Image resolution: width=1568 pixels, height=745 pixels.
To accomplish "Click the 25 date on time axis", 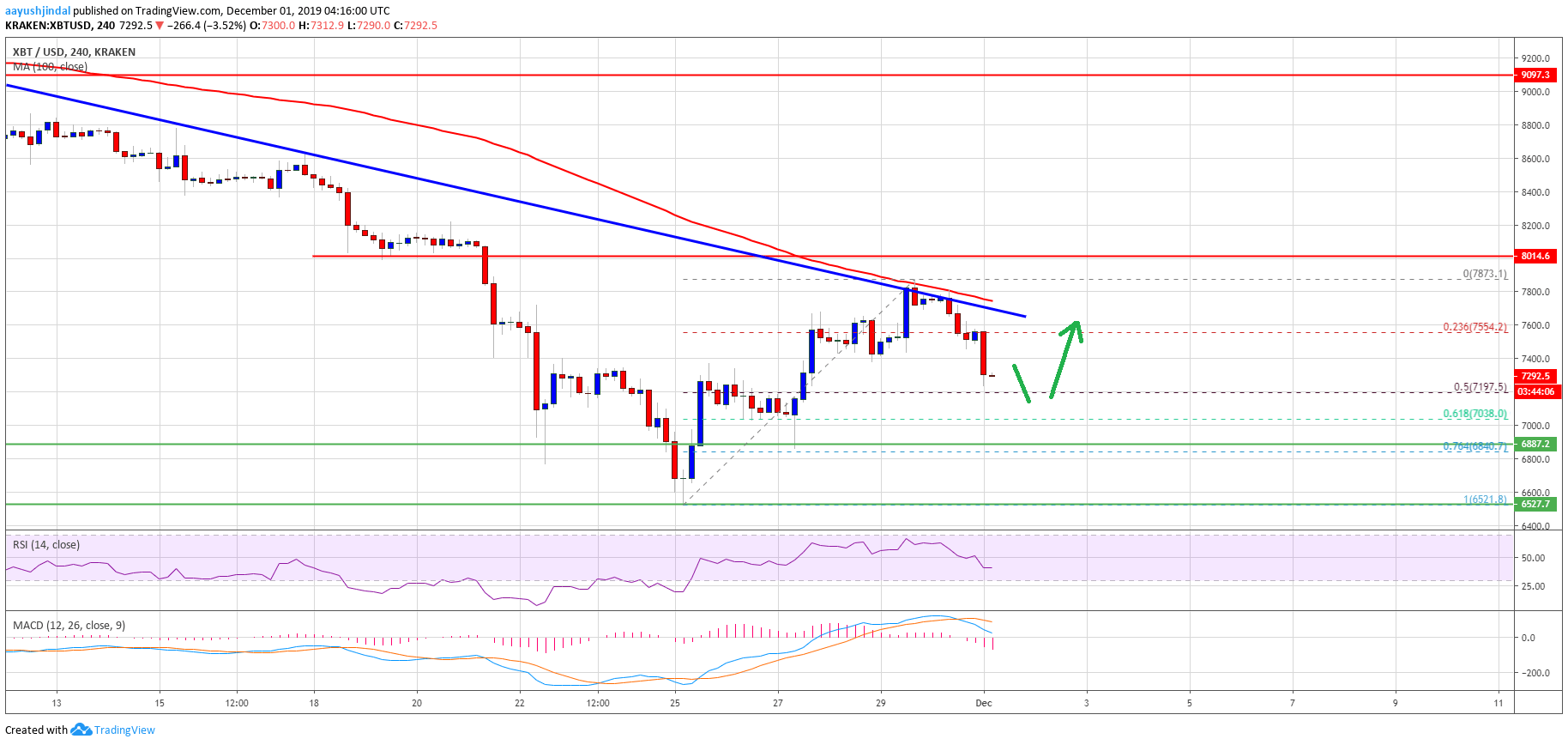I will pyautogui.click(x=675, y=703).
